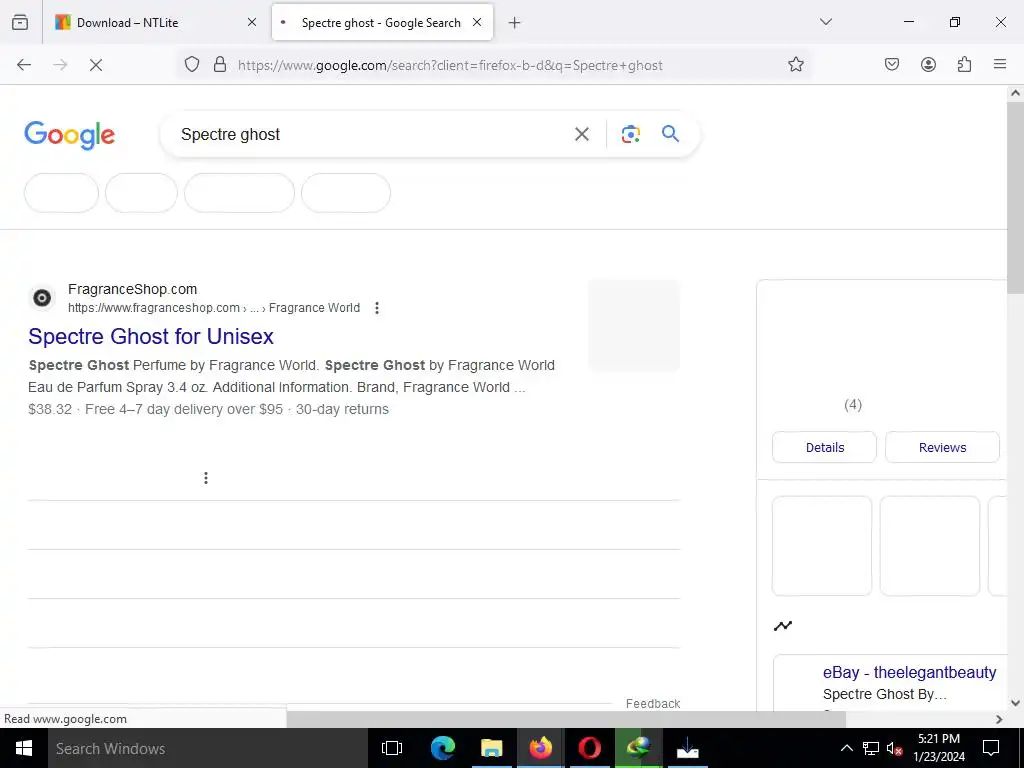Viewport: 1024px width, 768px height.
Task: Clear the search query with X
Action: tap(581, 135)
